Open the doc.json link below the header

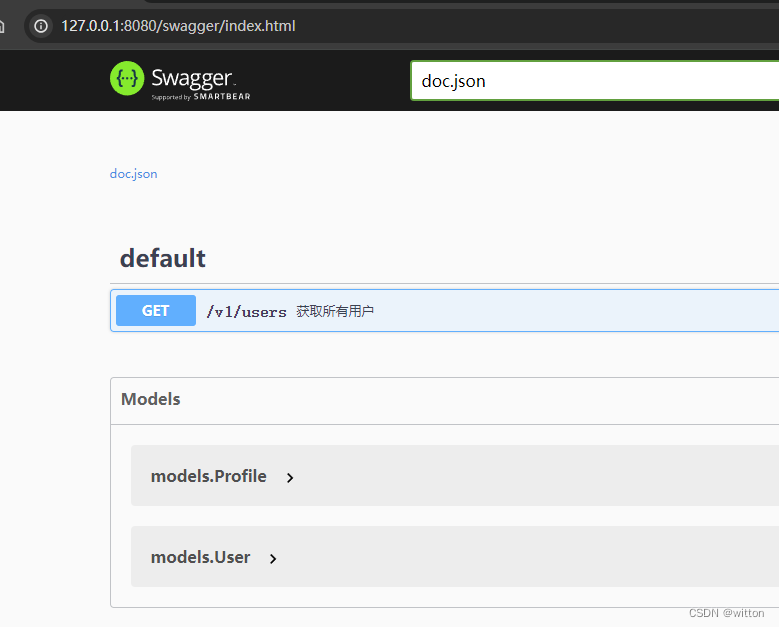133,174
